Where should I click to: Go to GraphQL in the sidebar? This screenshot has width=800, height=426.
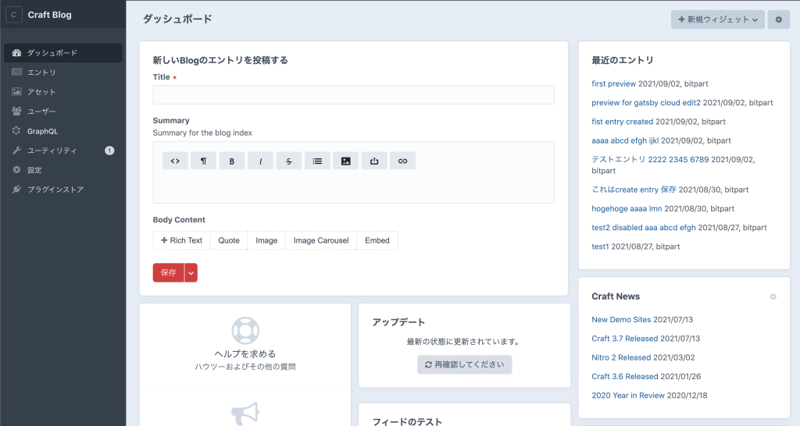pos(42,131)
